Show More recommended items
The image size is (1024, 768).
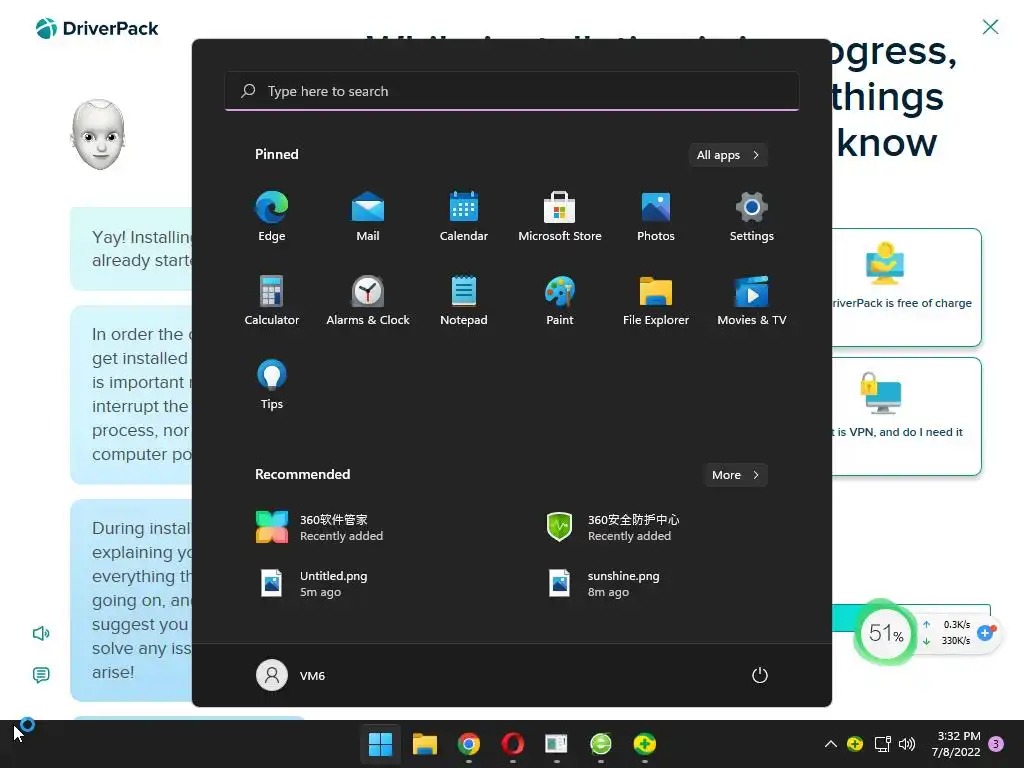735,475
